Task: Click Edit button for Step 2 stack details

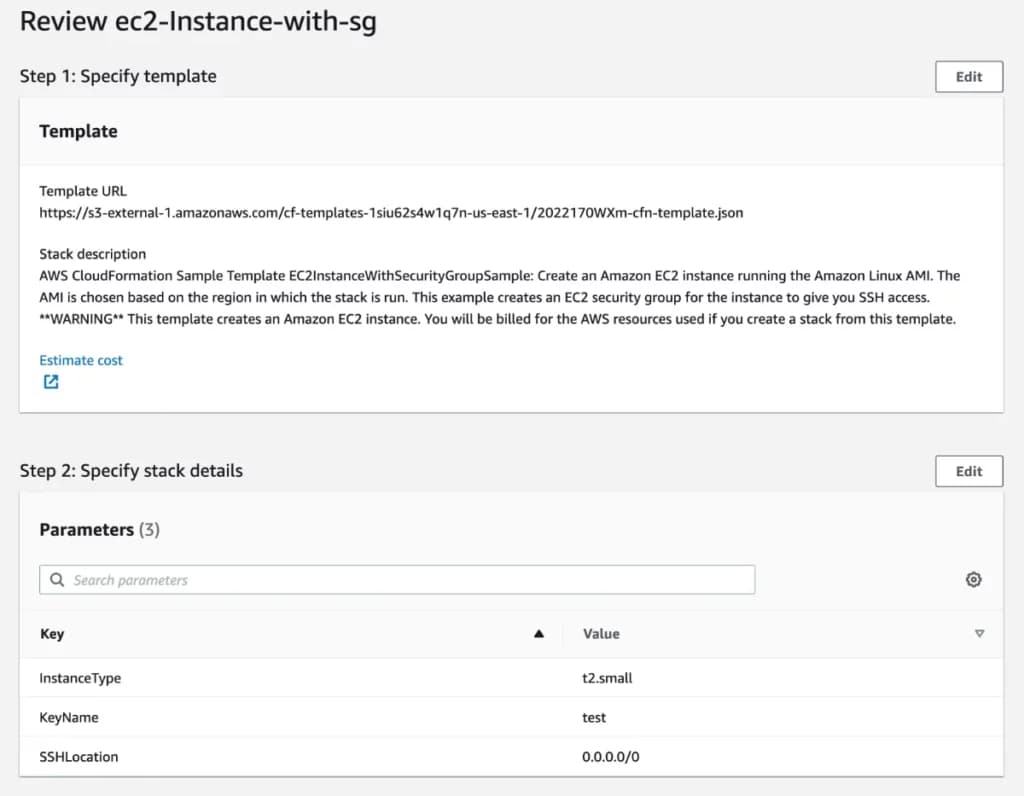Action: point(968,471)
